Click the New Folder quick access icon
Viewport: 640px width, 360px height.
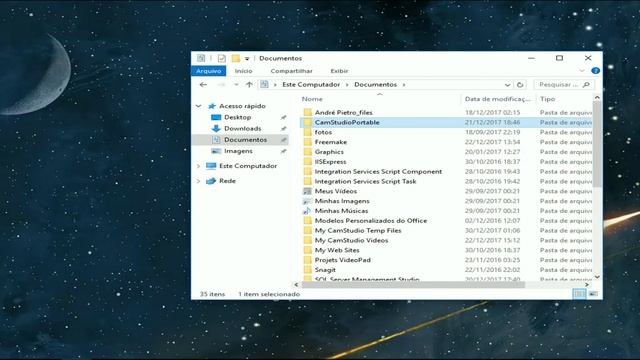pos(236,58)
